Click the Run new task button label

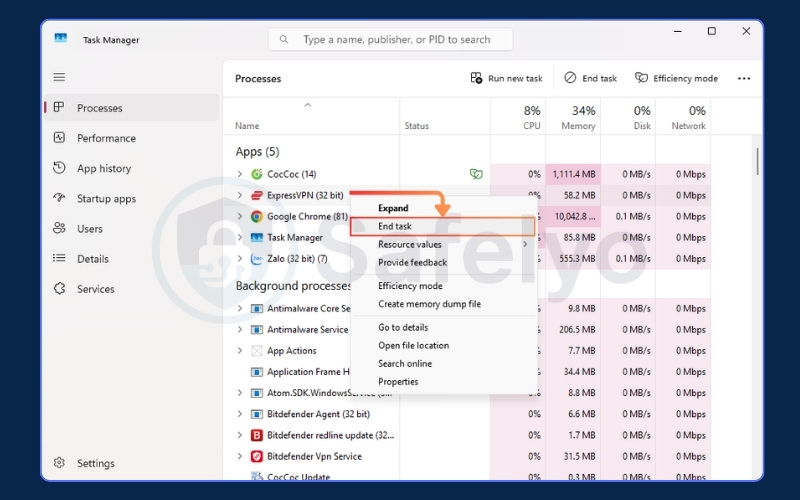point(515,79)
